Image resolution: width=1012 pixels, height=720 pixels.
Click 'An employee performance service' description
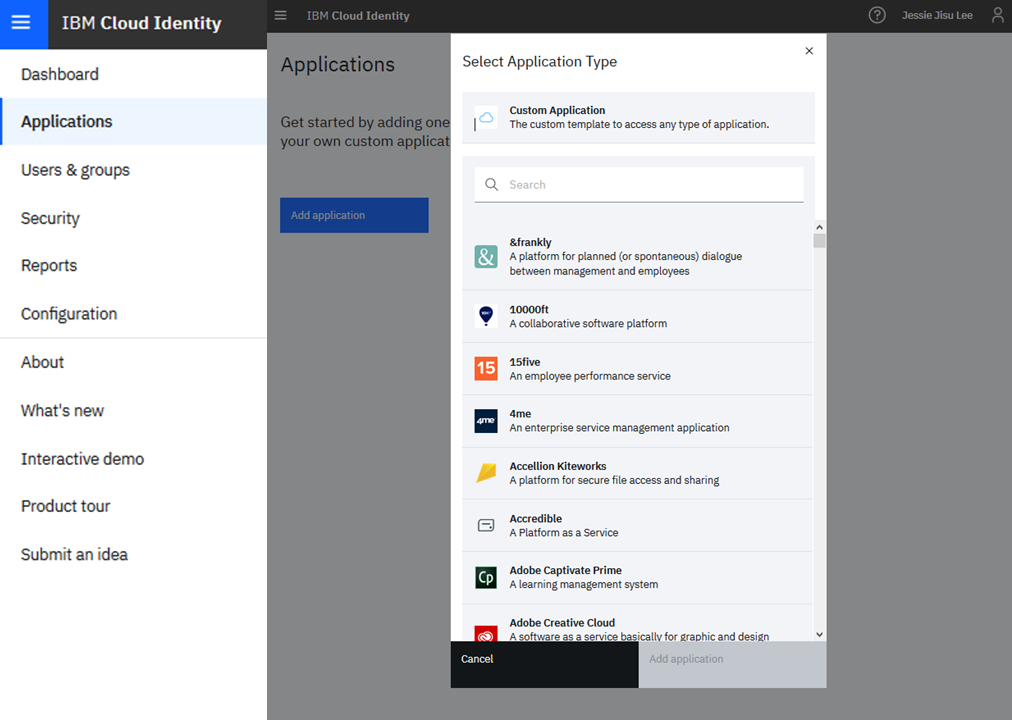(590, 376)
